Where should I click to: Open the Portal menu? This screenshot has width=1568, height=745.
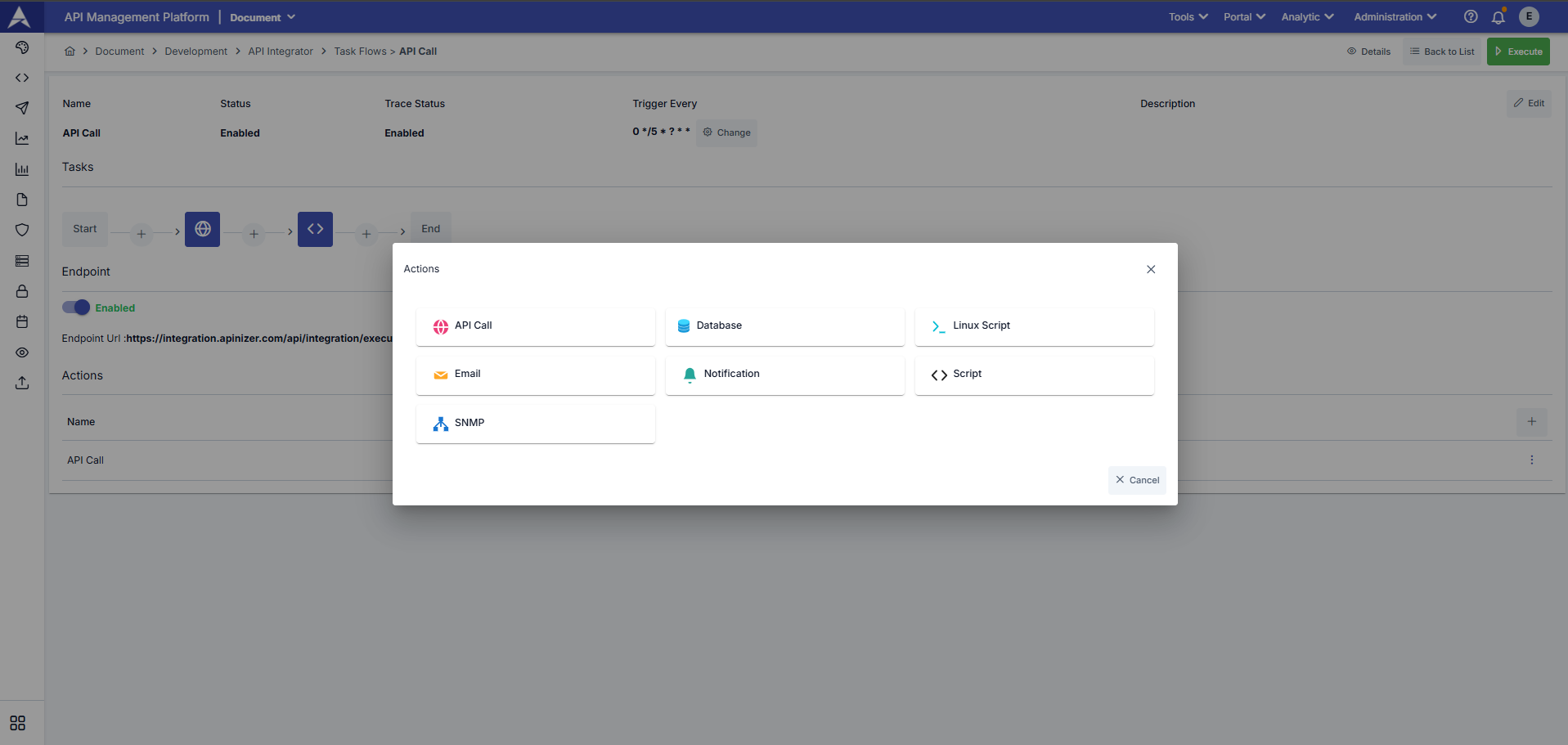[x=1243, y=17]
